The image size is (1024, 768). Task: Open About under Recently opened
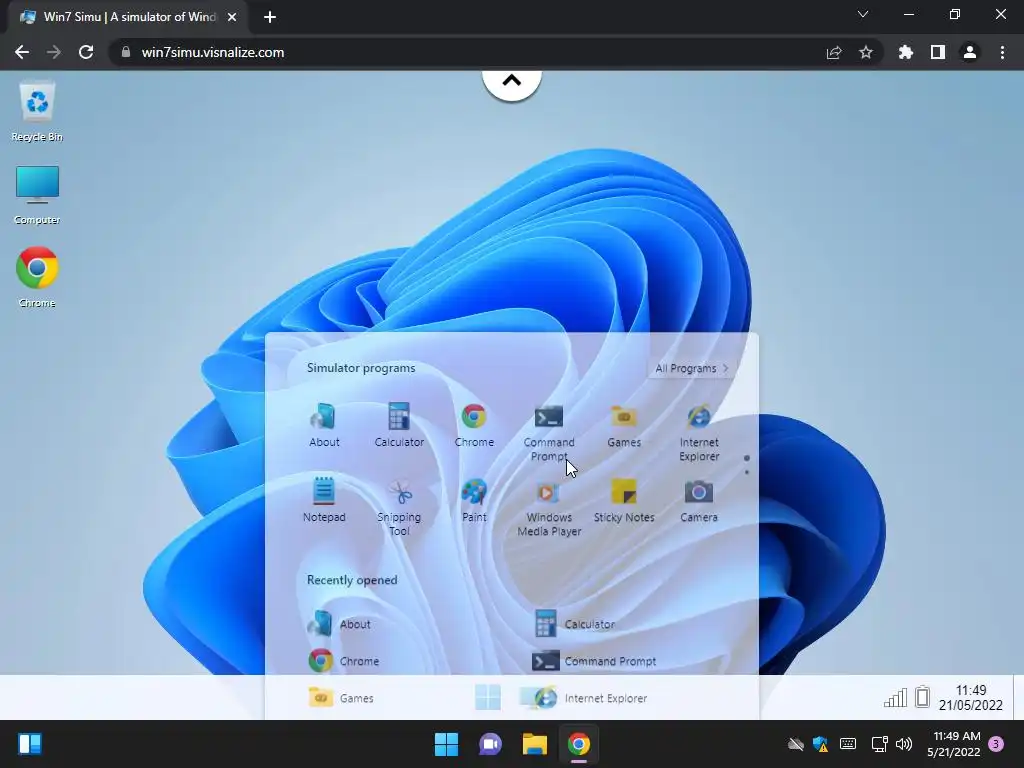[340, 624]
